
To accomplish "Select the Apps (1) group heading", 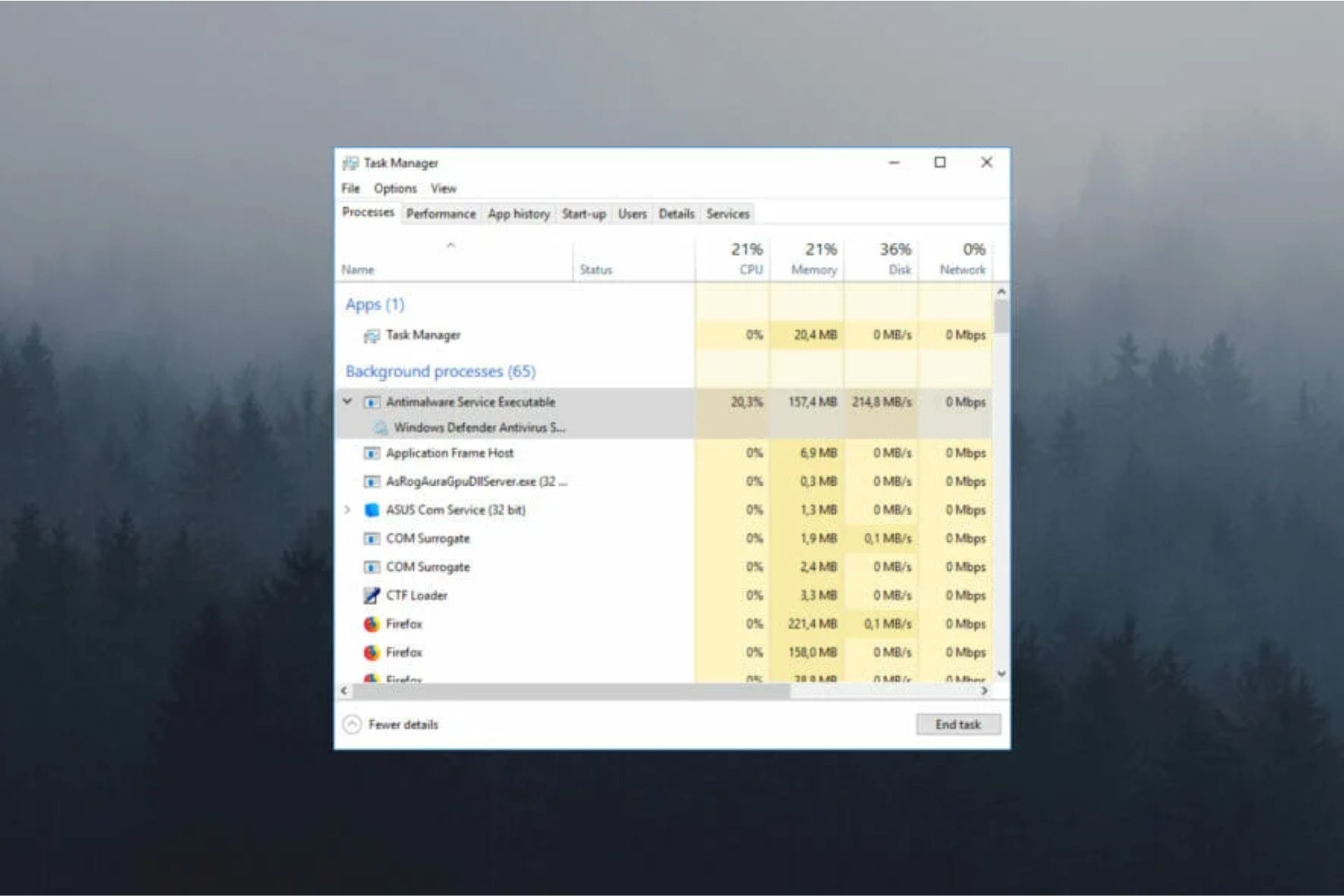I will [x=374, y=304].
